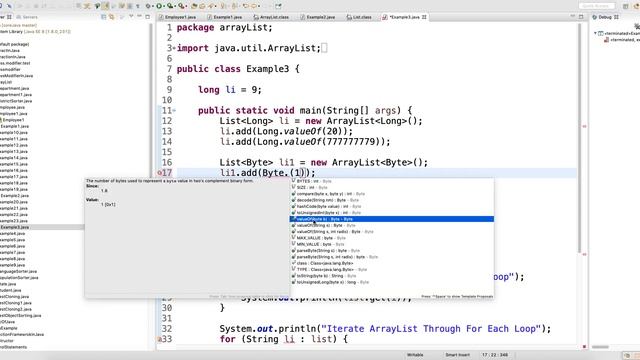
Task: Click the Open Type toolbar icon
Action: pyautogui.click(x=194, y=6)
